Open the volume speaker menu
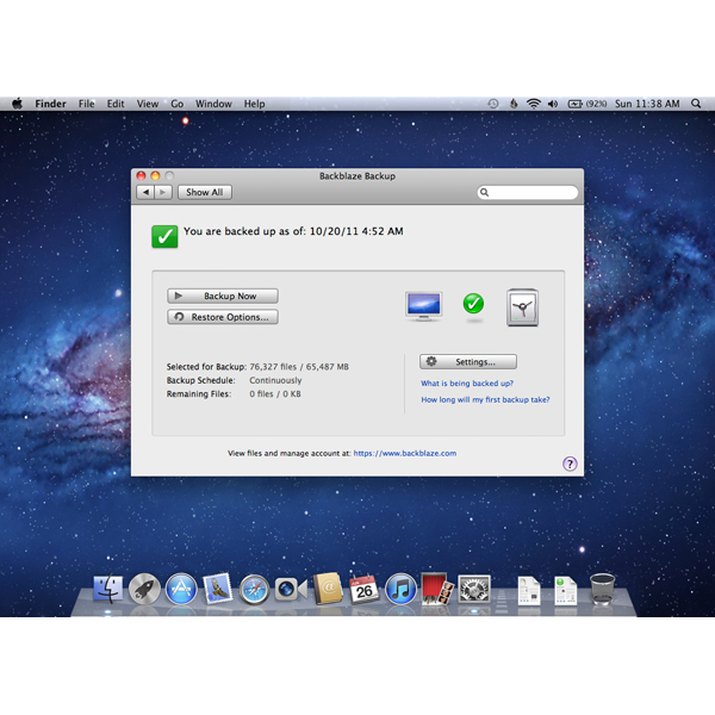Screen dimensions: 715x715 pyautogui.click(x=553, y=104)
